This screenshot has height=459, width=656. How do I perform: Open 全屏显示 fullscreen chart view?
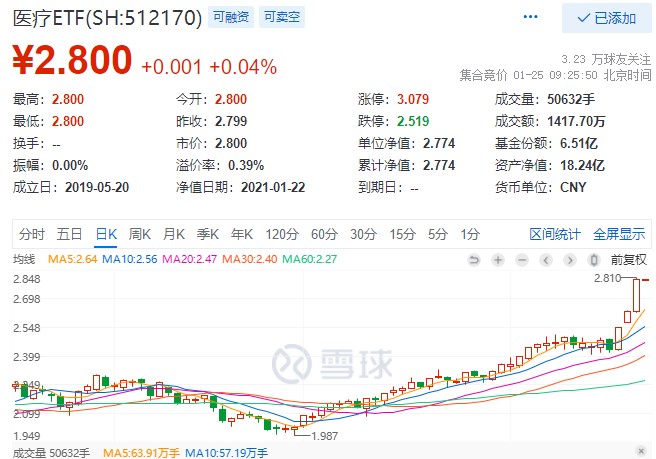click(x=619, y=234)
